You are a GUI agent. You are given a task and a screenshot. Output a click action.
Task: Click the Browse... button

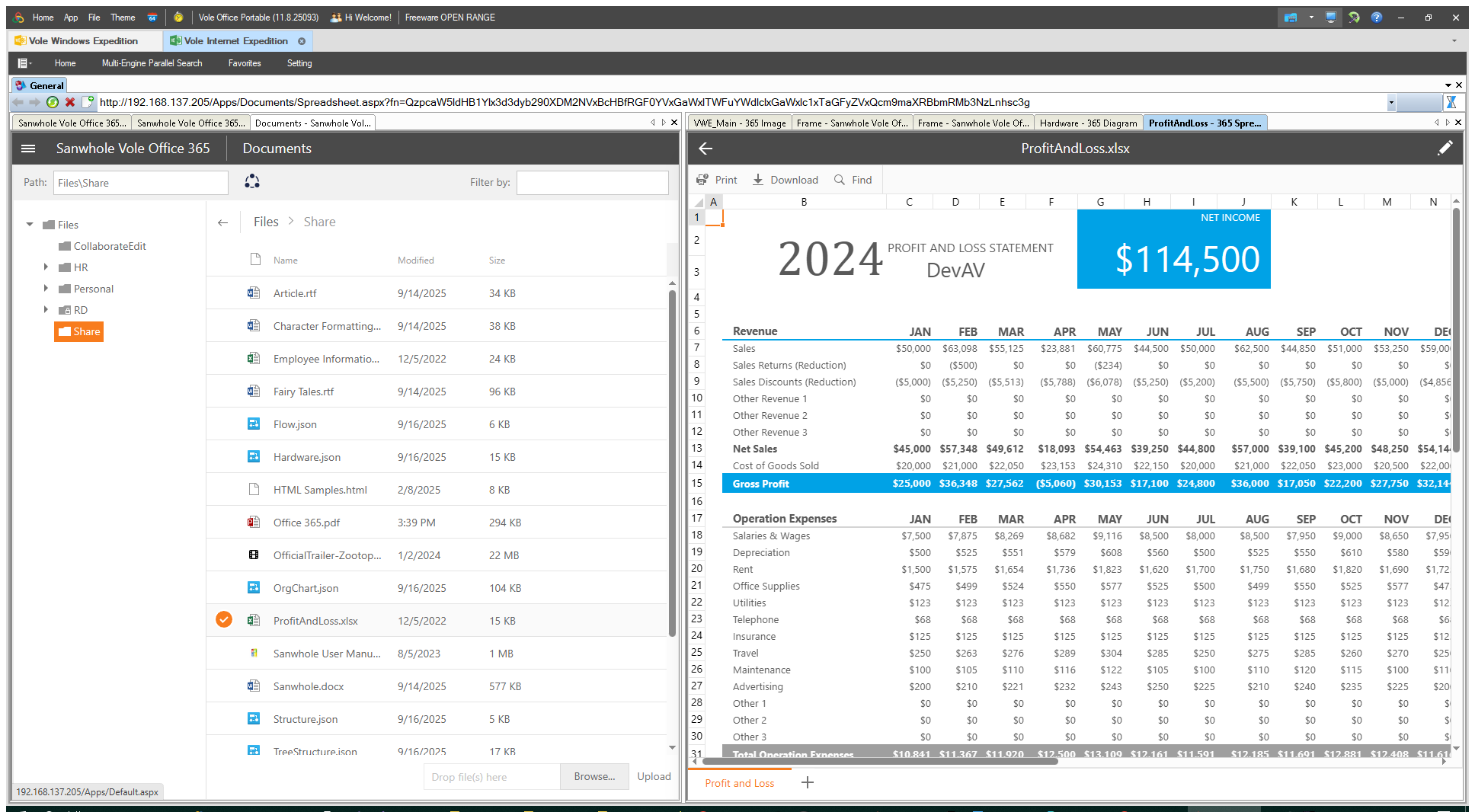click(x=594, y=776)
